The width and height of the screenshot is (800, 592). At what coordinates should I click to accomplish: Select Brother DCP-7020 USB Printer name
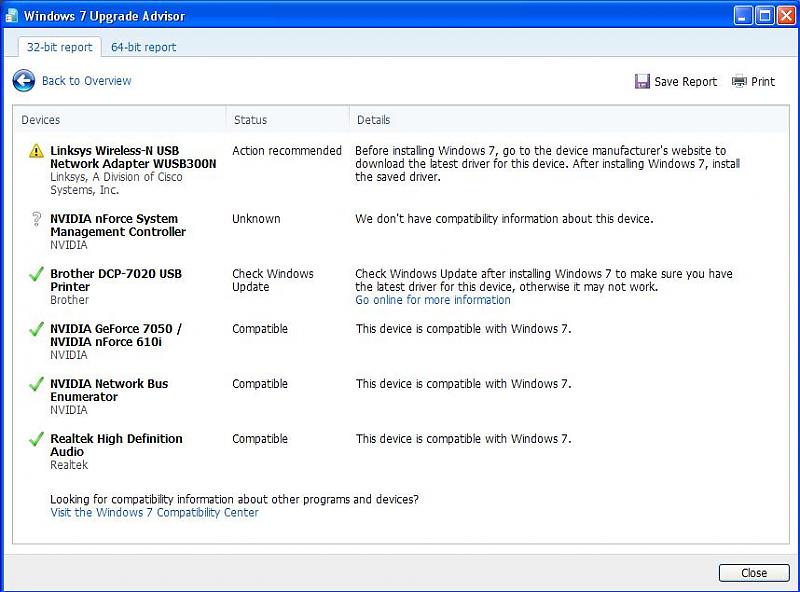116,280
